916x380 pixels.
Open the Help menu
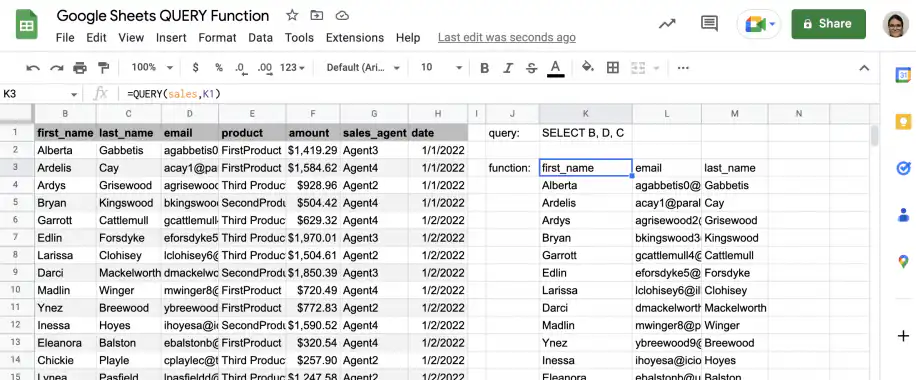(408, 37)
